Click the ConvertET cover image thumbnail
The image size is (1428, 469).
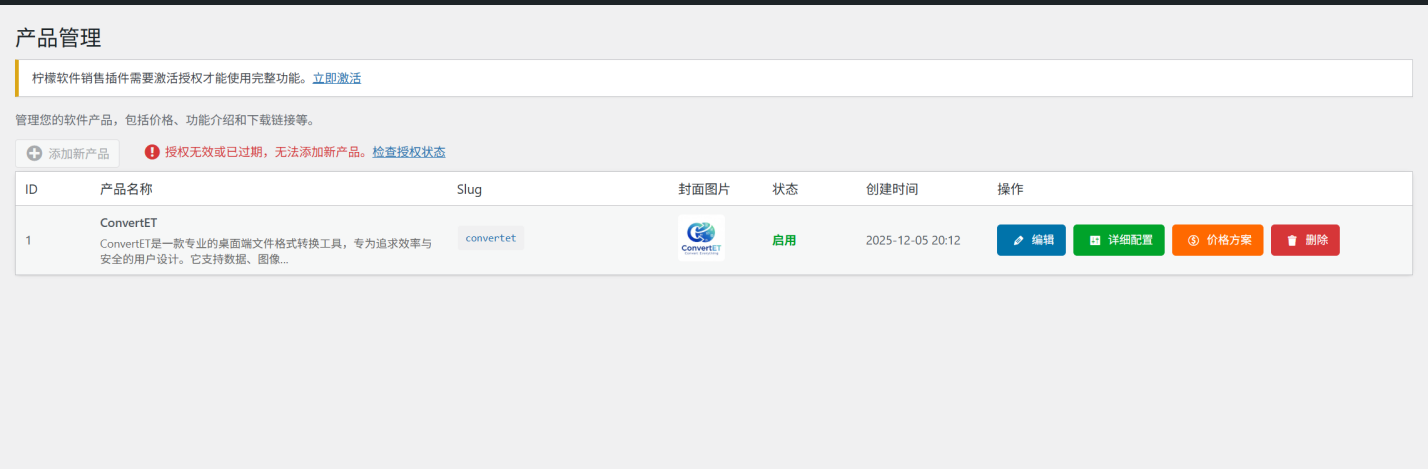coord(701,239)
